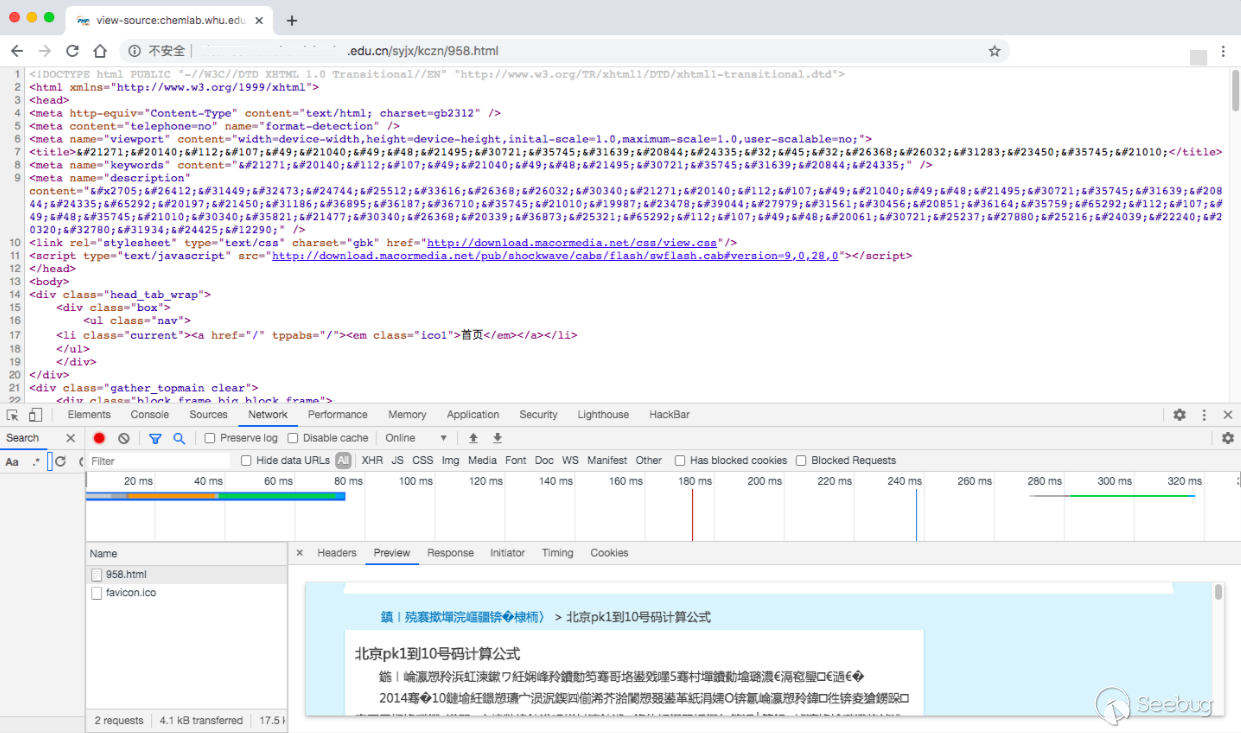Filter requests by Img type
The height and width of the screenshot is (733, 1241).
(450, 461)
